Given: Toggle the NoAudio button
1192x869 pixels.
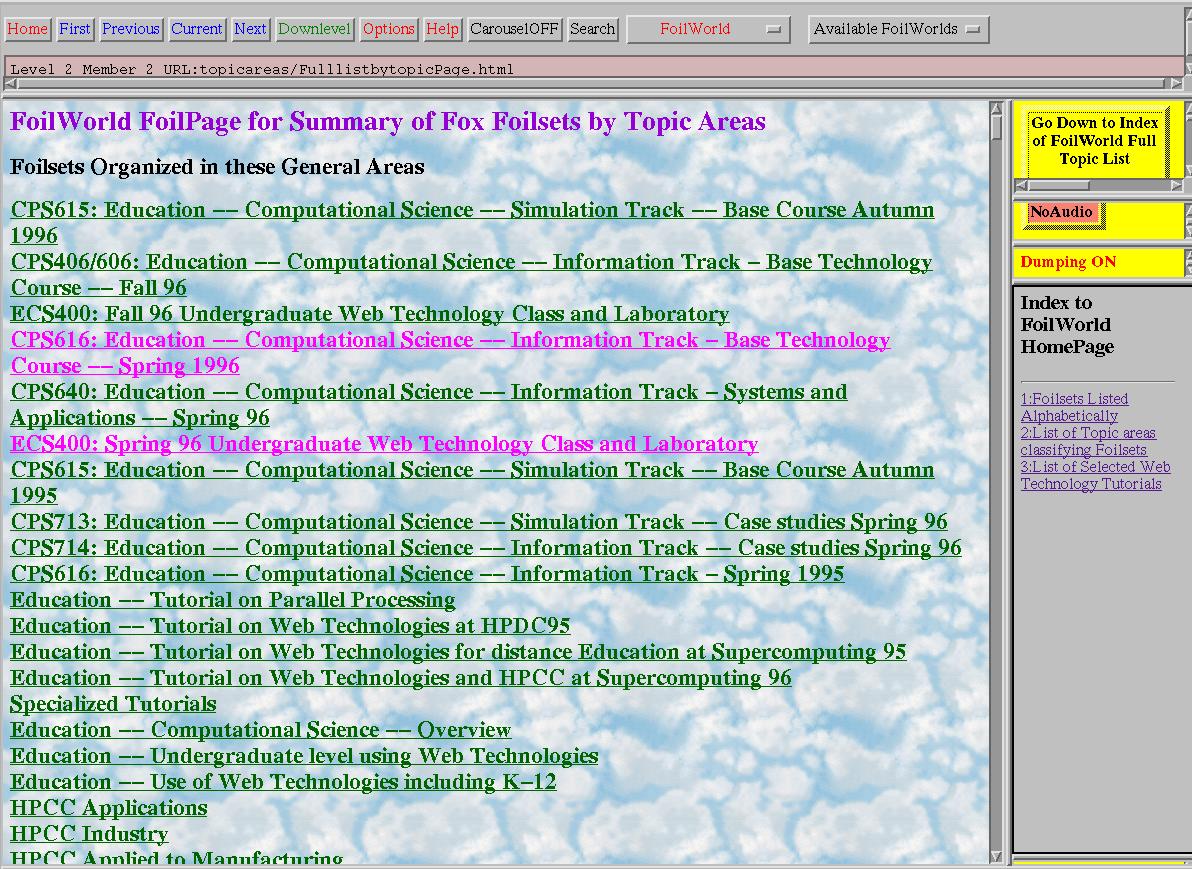Looking at the screenshot, I should 1061,213.
